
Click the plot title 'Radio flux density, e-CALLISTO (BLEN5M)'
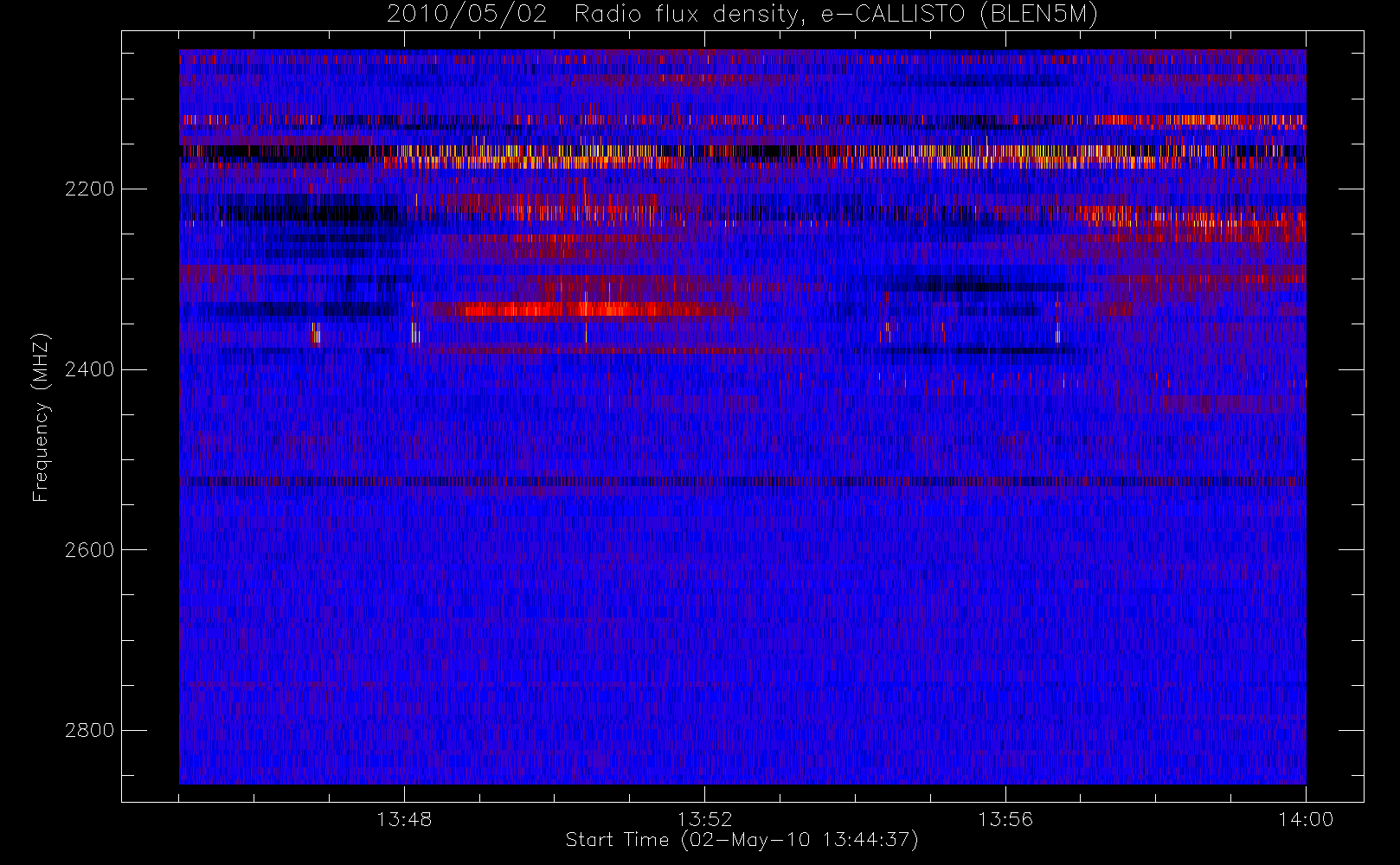click(x=836, y=15)
